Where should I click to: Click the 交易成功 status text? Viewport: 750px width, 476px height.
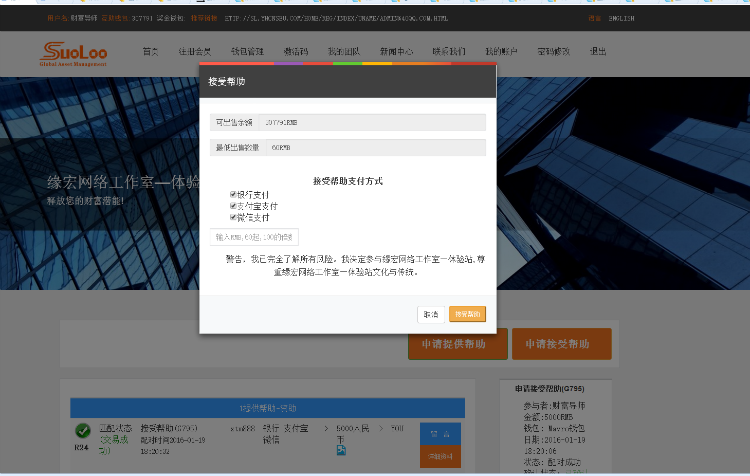113,445
